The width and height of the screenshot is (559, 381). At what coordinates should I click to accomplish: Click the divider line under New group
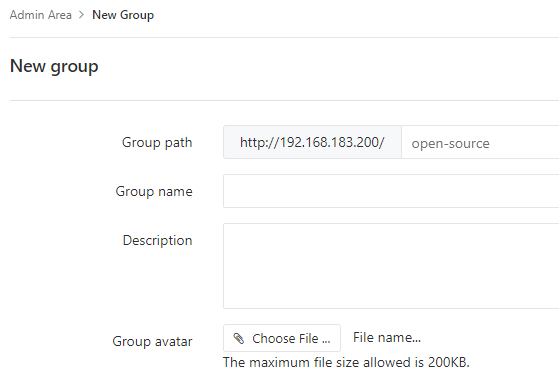click(x=284, y=101)
